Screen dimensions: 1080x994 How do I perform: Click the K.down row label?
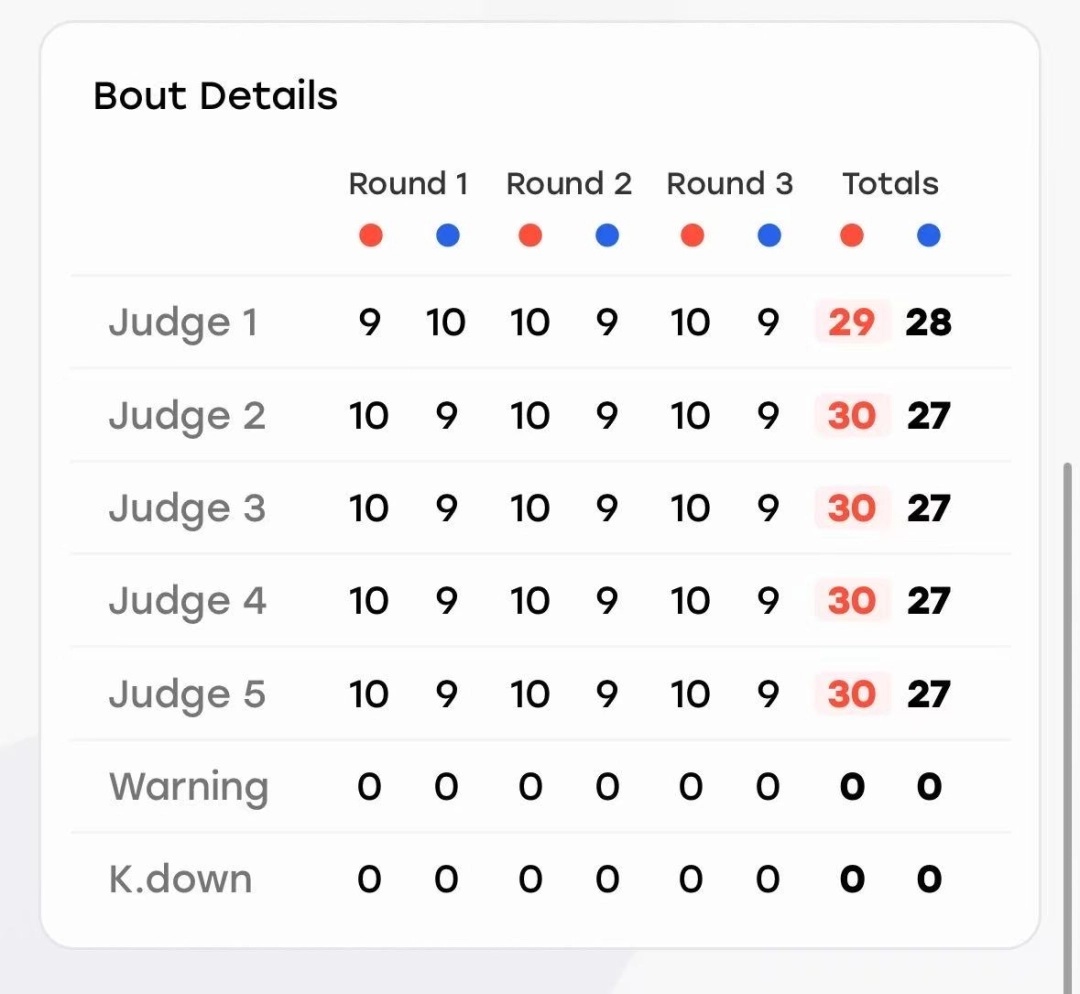click(x=180, y=879)
